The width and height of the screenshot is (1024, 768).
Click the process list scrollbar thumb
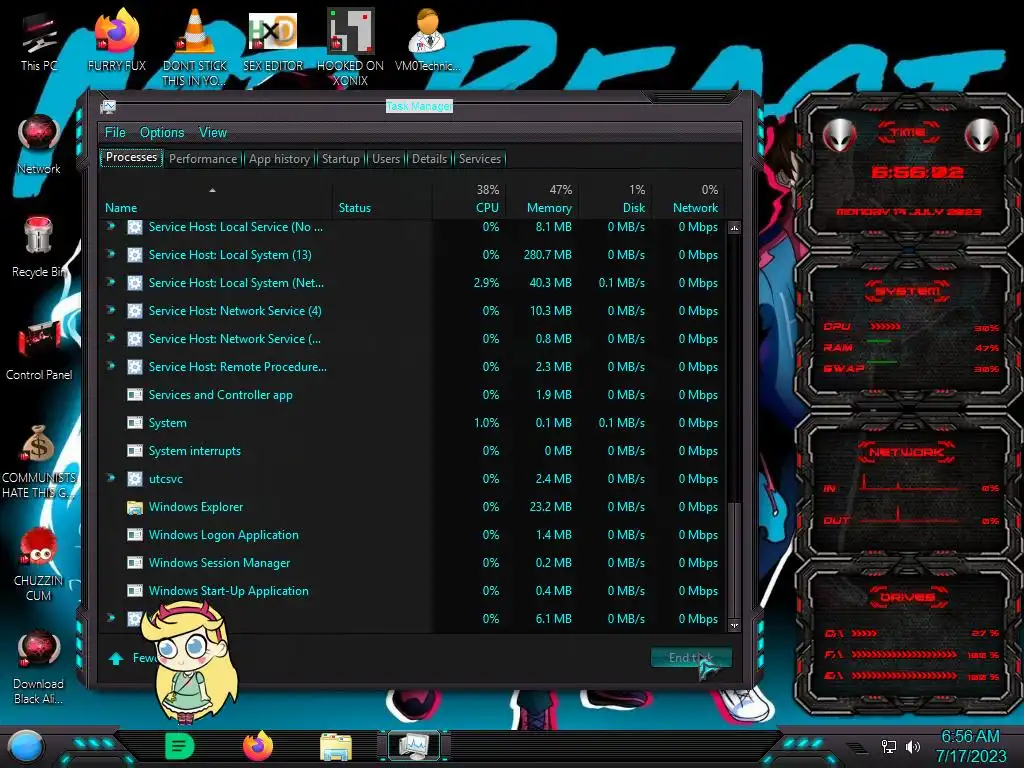734,559
